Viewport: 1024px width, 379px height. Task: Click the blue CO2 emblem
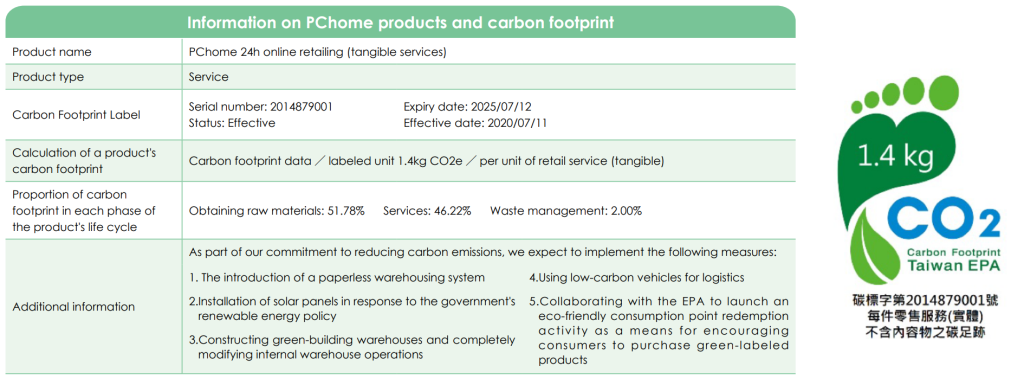pyautogui.click(x=943, y=219)
